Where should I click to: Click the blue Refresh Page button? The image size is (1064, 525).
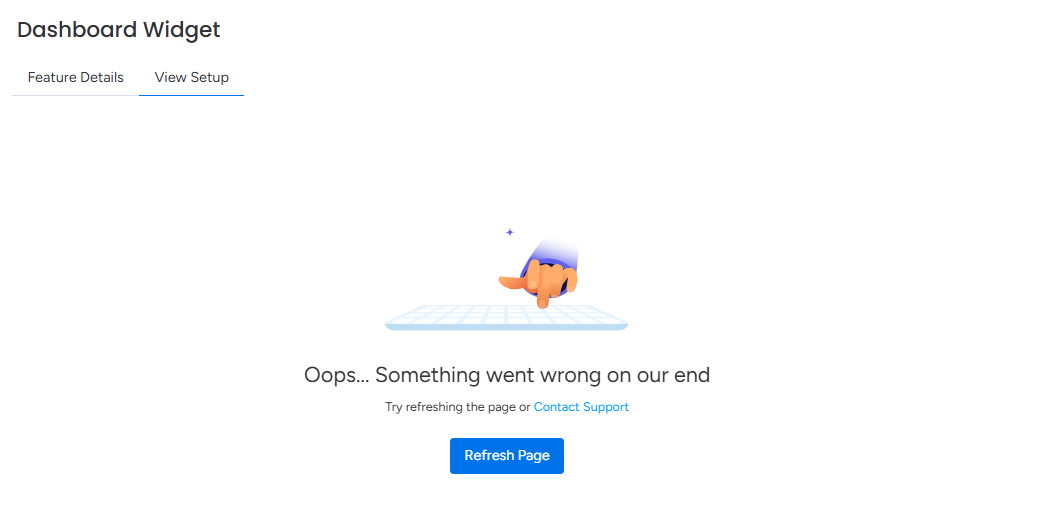pyautogui.click(x=507, y=456)
